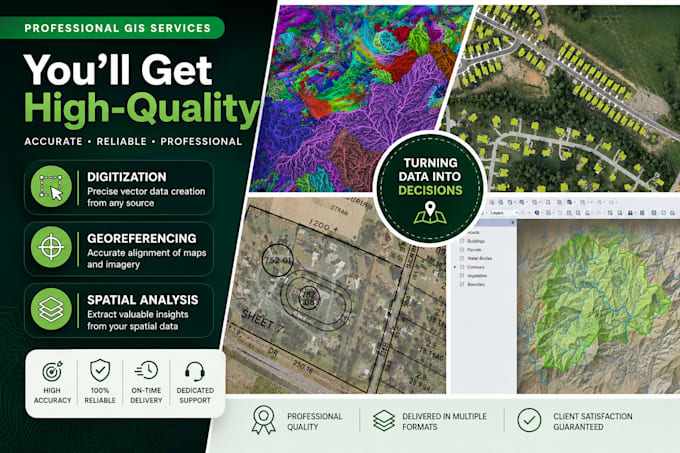Toggle the Boundary layer checkbox
Screen dimensions: 680x453
coord(461,284)
